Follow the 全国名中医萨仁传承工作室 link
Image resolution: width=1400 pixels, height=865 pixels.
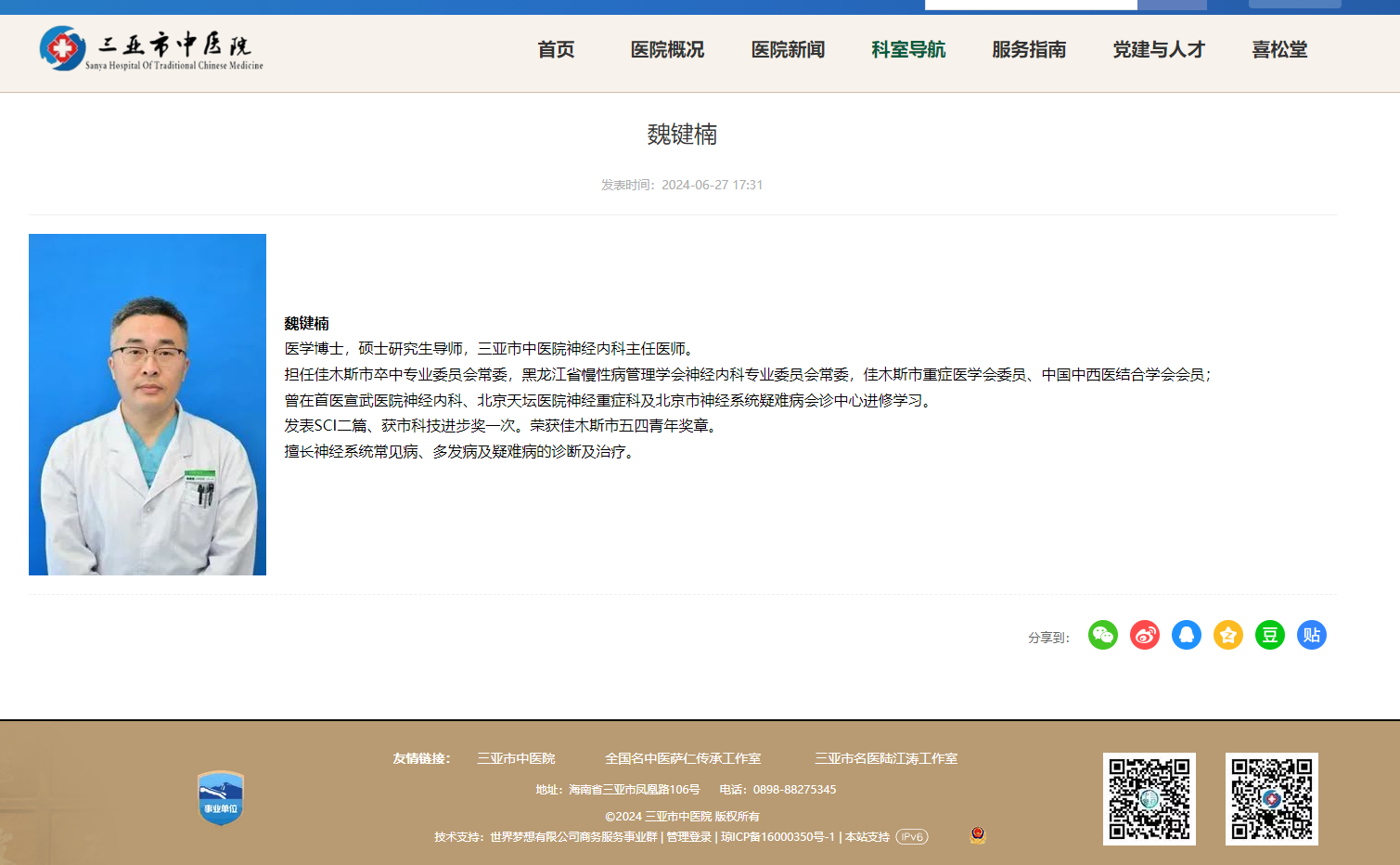point(683,758)
